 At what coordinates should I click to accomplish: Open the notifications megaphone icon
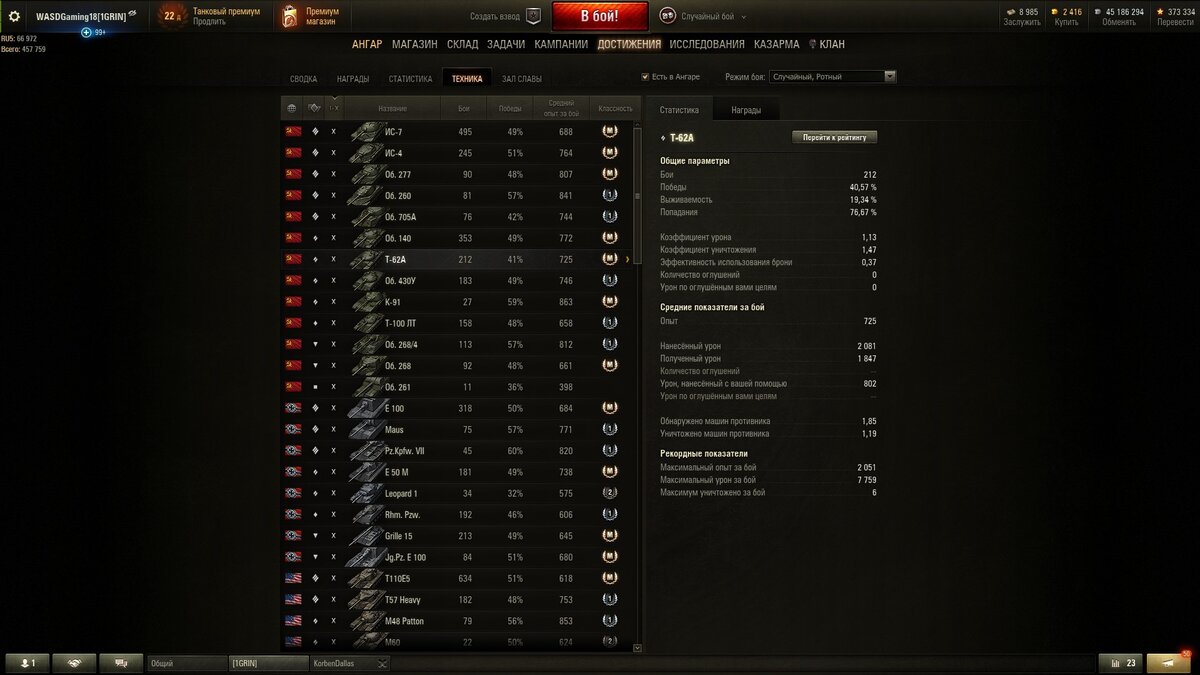[x=1168, y=663]
